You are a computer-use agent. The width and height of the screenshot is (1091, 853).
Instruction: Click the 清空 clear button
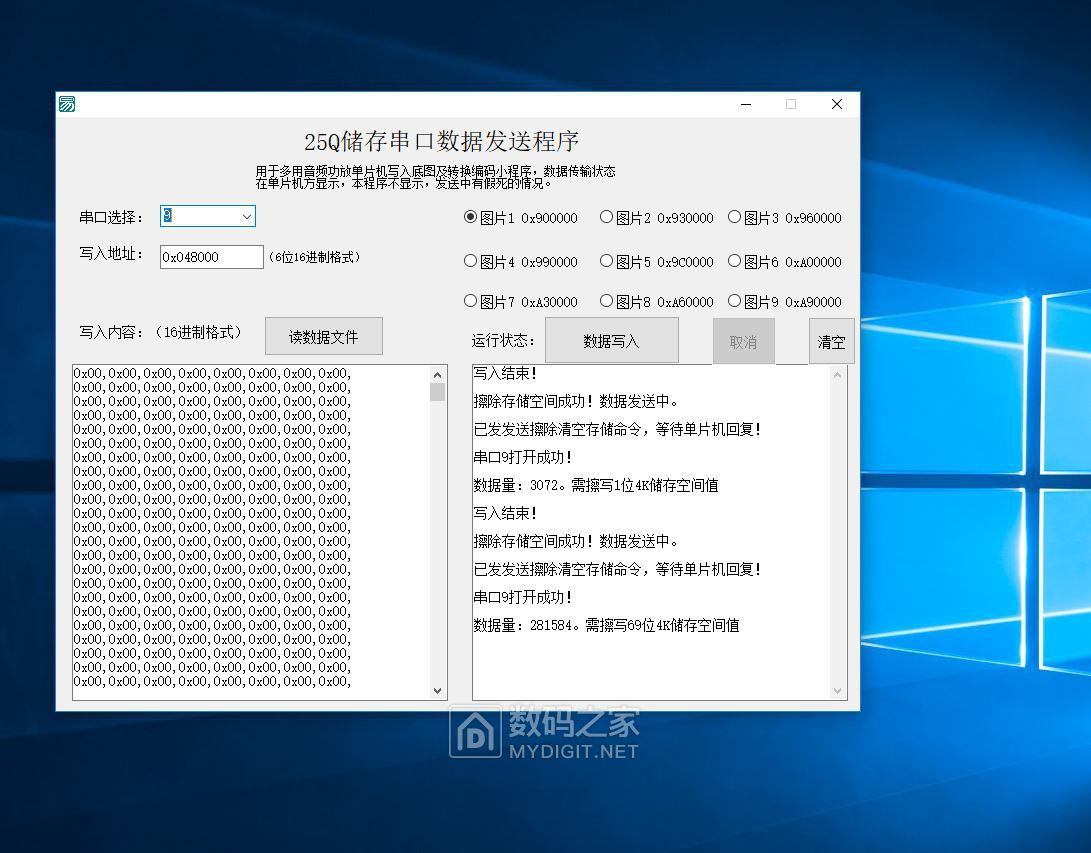tap(831, 341)
